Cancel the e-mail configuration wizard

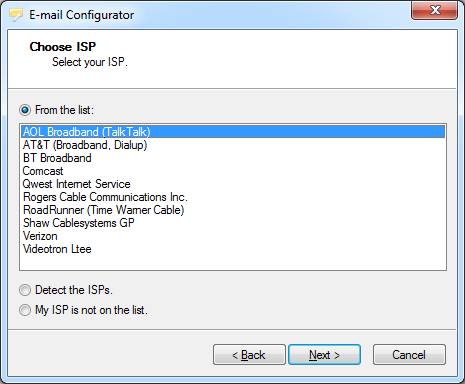pos(409,355)
